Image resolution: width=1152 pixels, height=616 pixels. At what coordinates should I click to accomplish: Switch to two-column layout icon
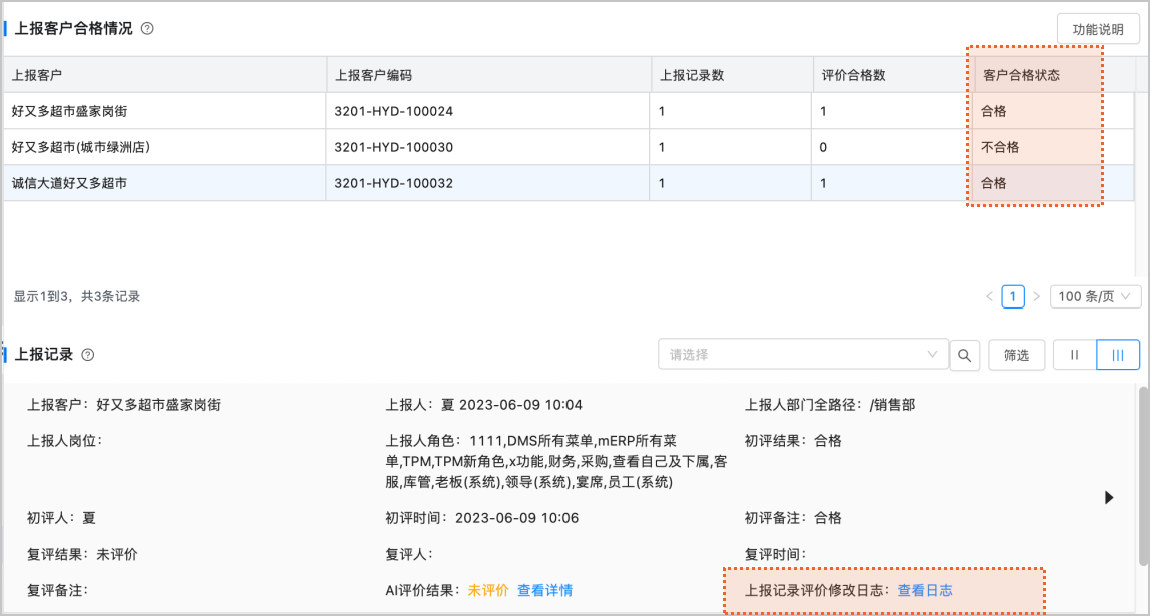tap(1074, 356)
